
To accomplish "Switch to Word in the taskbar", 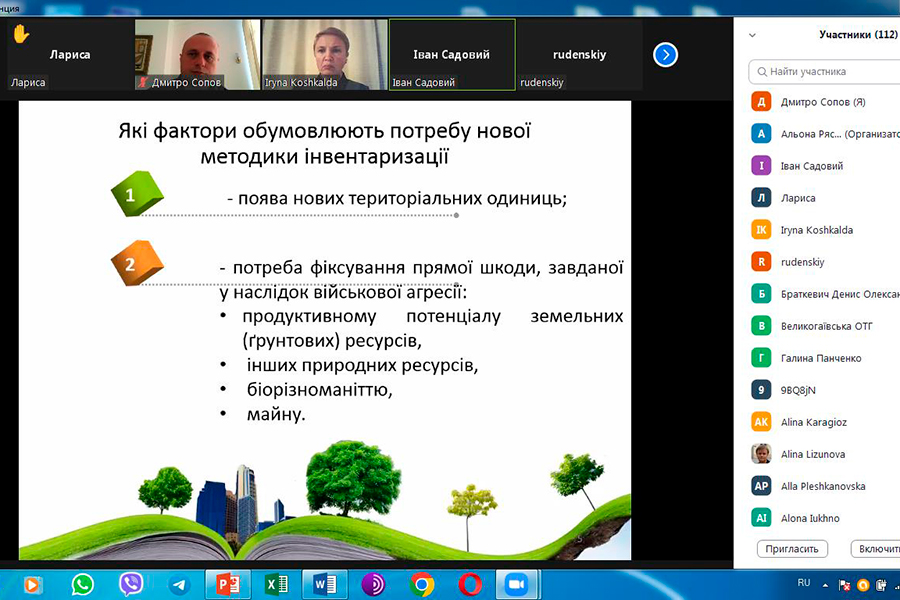I will coord(325,584).
